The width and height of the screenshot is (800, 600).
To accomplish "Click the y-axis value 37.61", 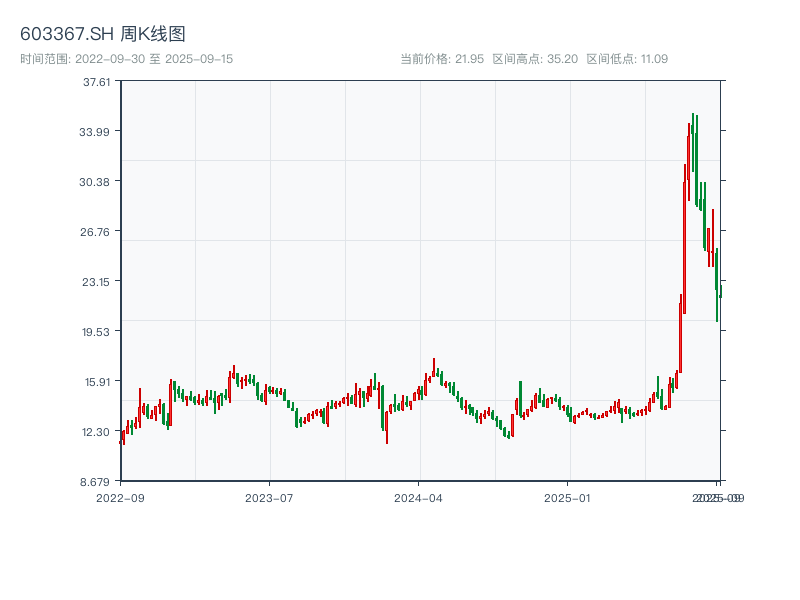I will [x=96, y=82].
